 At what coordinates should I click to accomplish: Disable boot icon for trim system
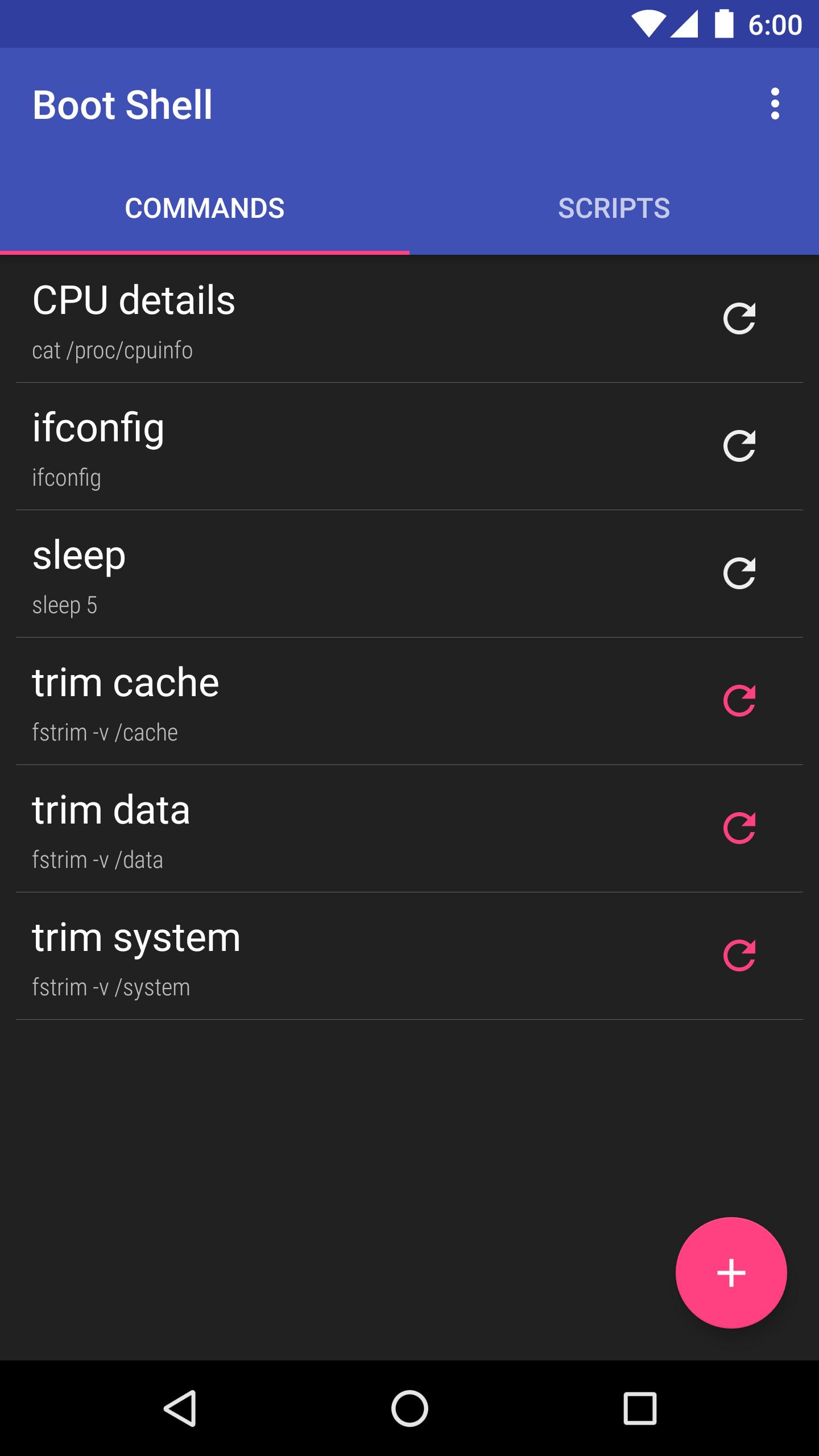tap(739, 955)
